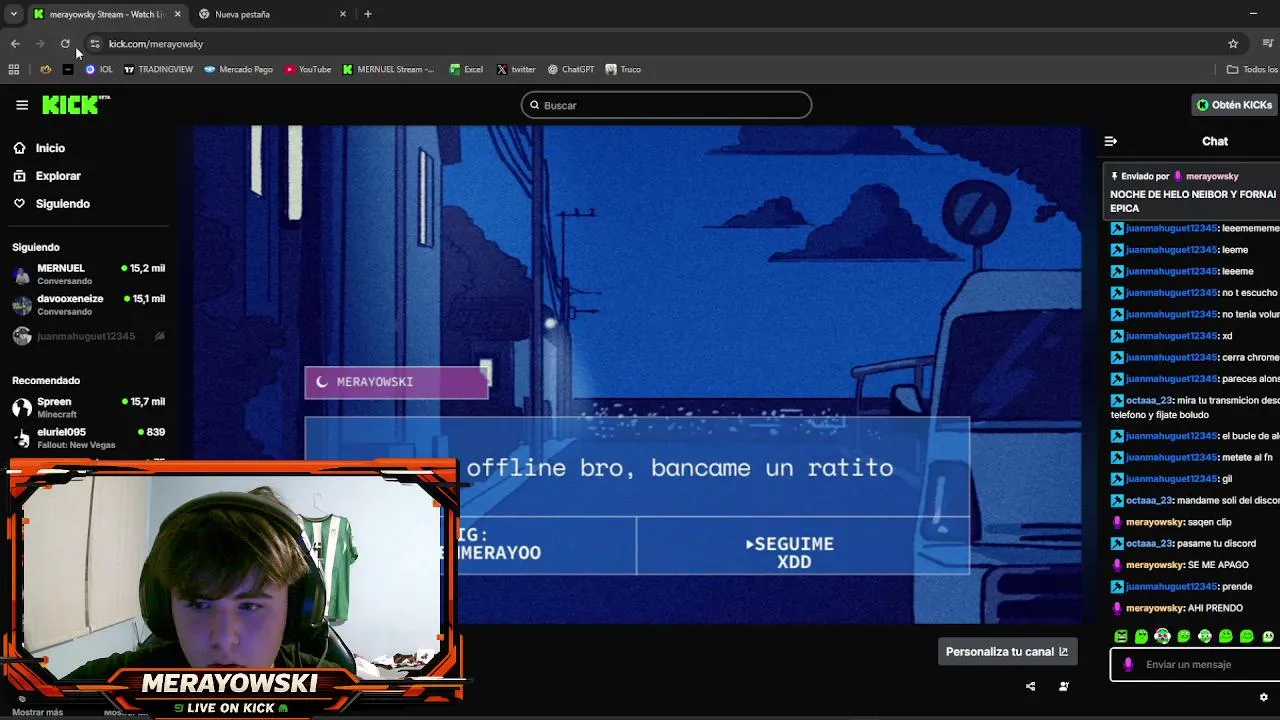Bookmark this page with star icon

1233,44
